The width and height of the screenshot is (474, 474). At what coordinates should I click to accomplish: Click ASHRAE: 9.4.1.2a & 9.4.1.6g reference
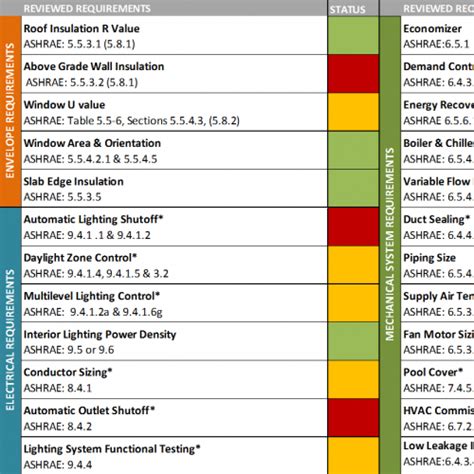[93, 312]
